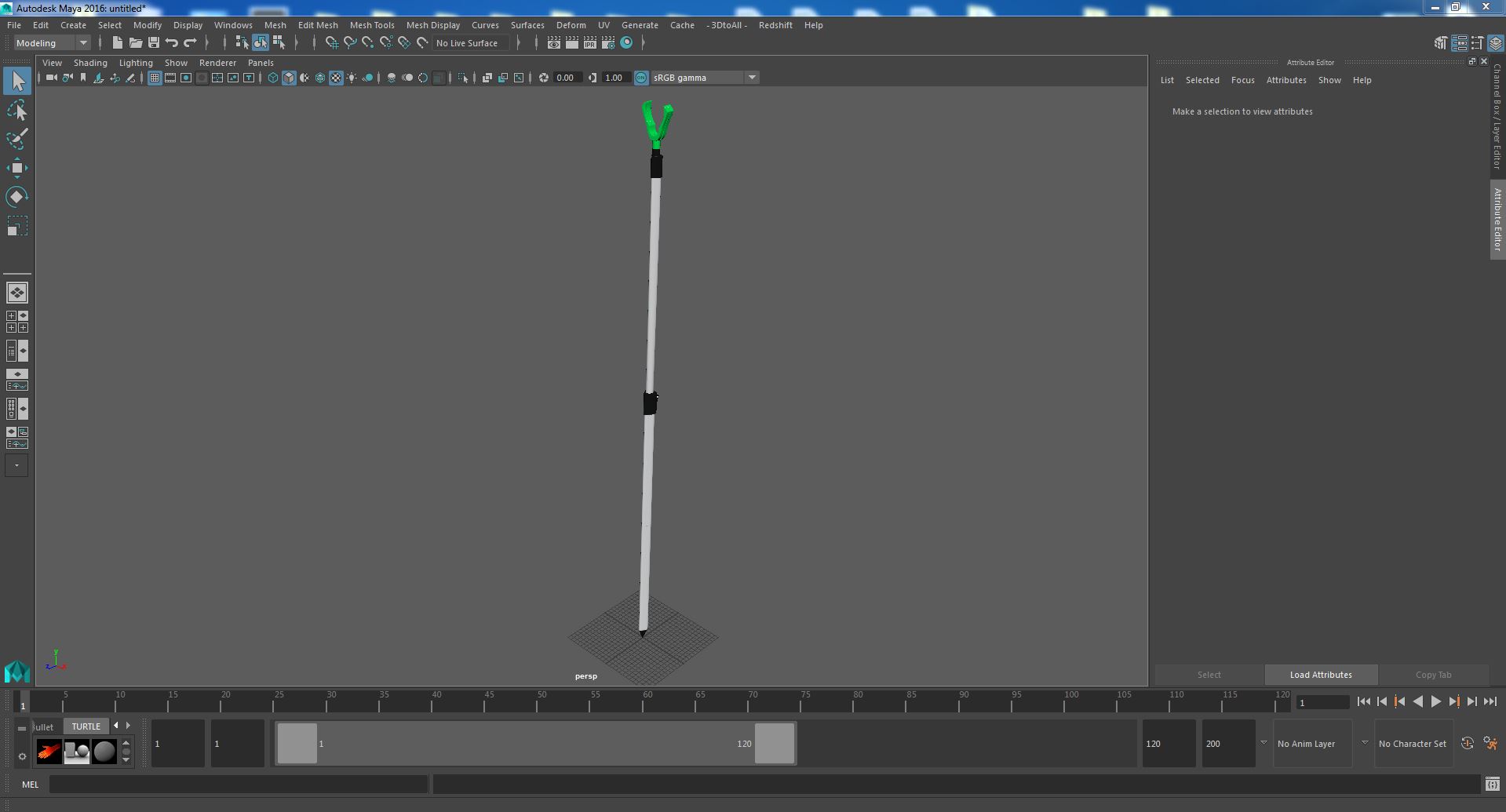Screen dimensions: 1506x812
Task: Go to start of playback range
Action: coord(1363,702)
